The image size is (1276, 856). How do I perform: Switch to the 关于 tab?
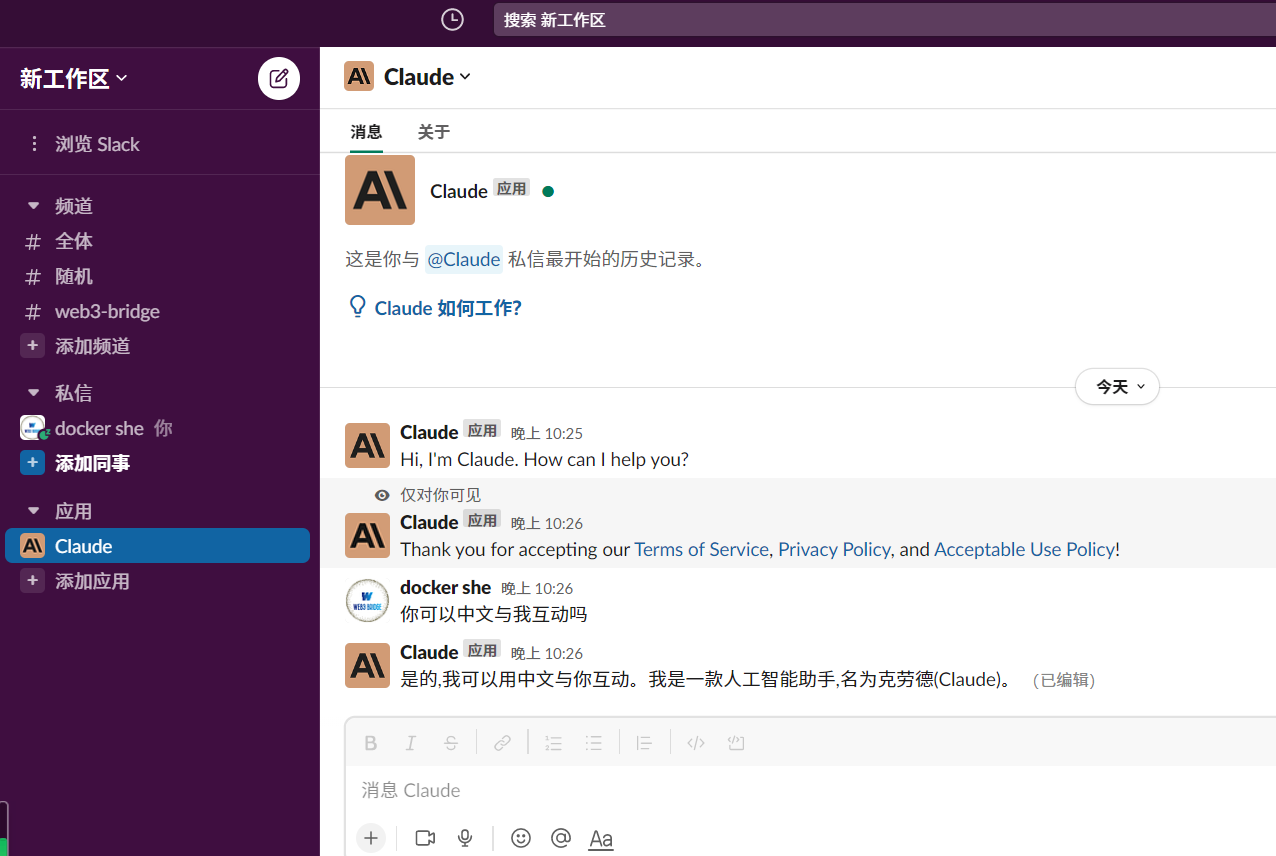point(434,132)
